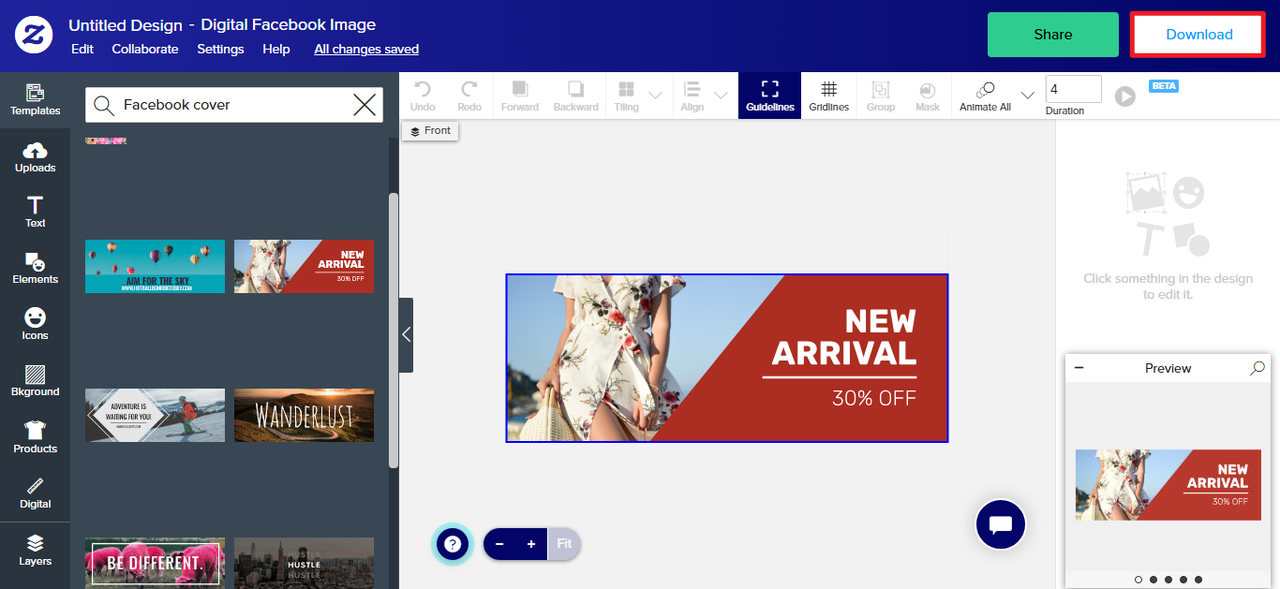Select the Be Different template thumbnail
The width and height of the screenshot is (1280, 589).
click(x=155, y=563)
